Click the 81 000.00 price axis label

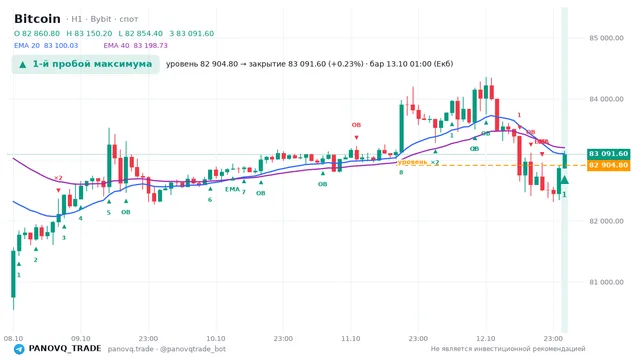pyautogui.click(x=606, y=282)
